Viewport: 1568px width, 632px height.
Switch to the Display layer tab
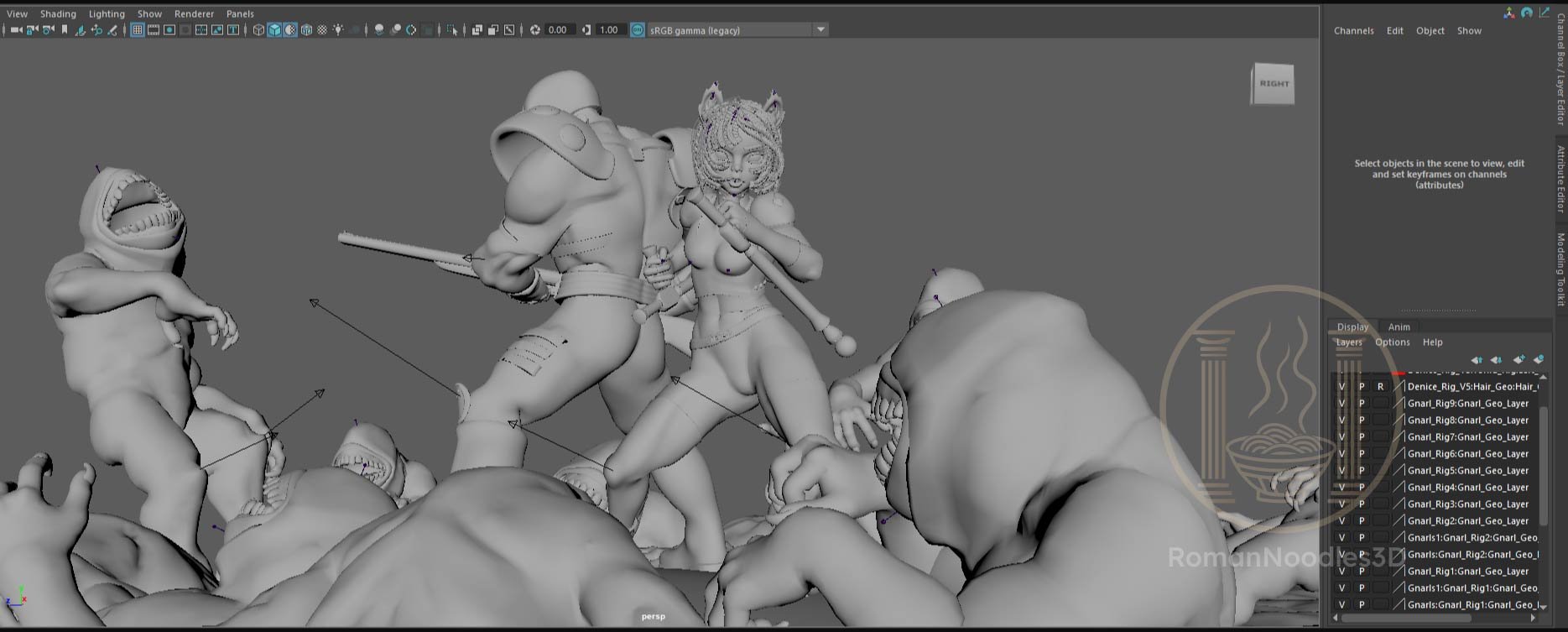tap(1352, 326)
